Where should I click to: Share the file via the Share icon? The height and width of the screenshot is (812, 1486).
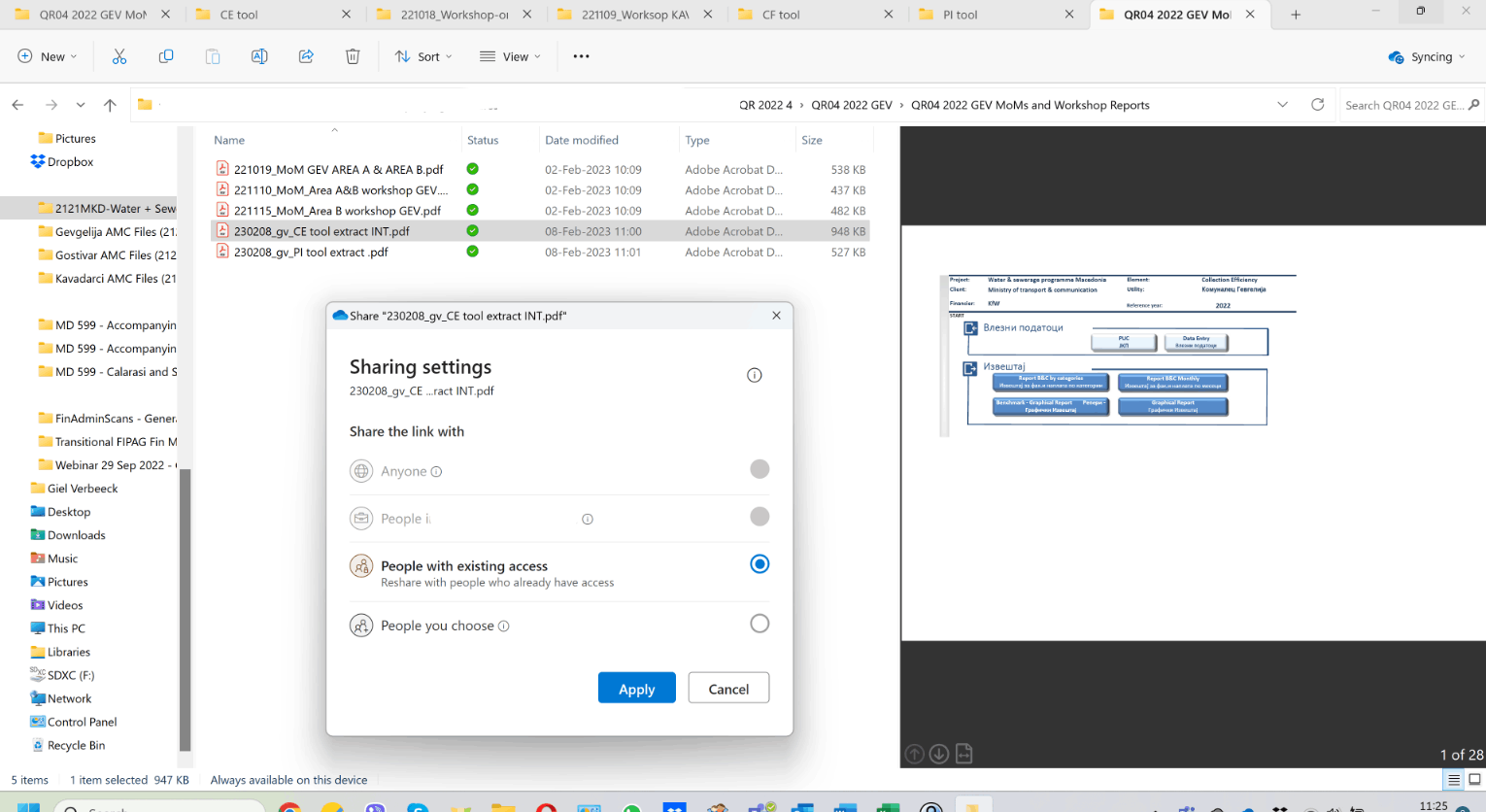306,56
